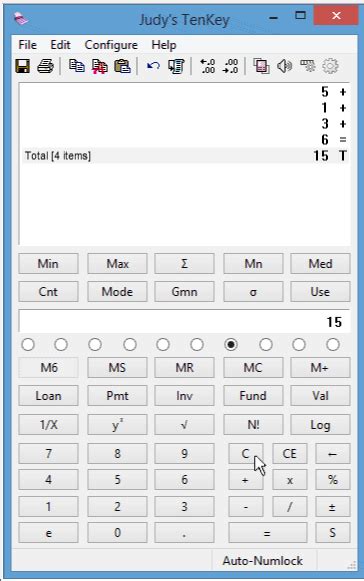The height and width of the screenshot is (581, 364).
Task: Open the File menu
Action: pyautogui.click(x=27, y=45)
